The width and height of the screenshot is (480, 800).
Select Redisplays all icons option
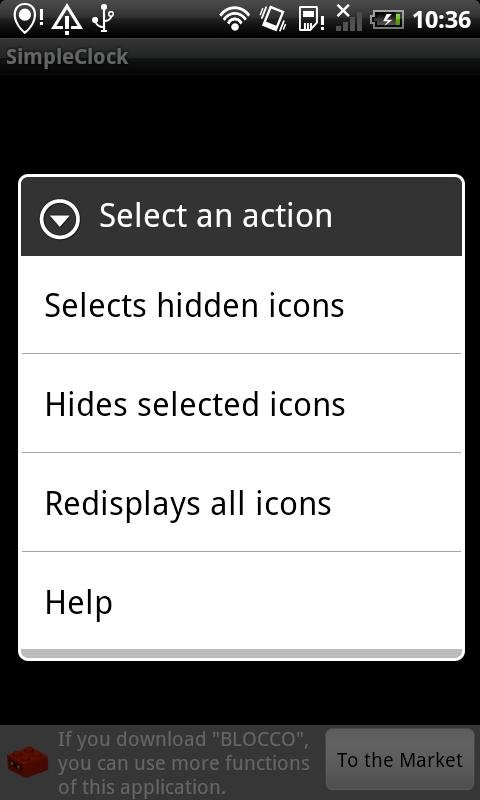(x=241, y=503)
